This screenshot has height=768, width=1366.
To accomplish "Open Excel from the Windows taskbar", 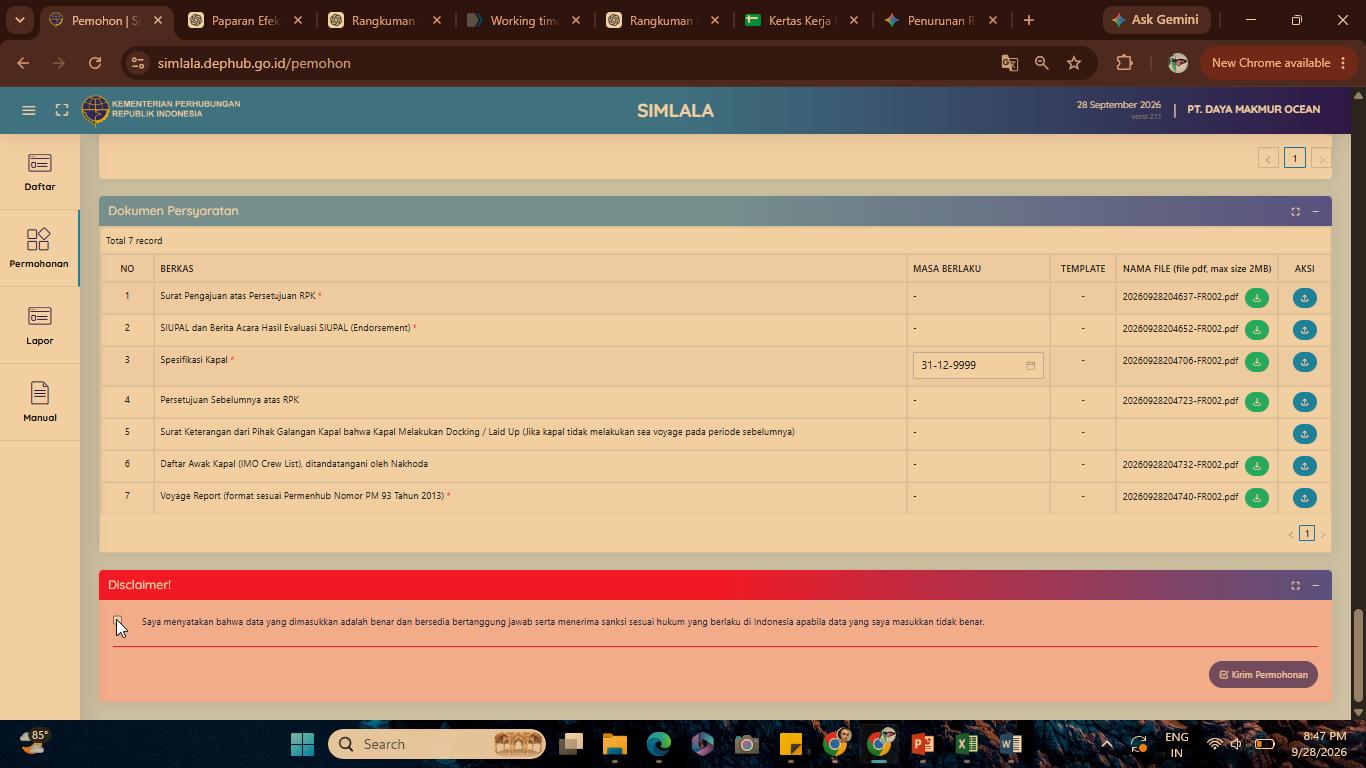I will pos(966,744).
